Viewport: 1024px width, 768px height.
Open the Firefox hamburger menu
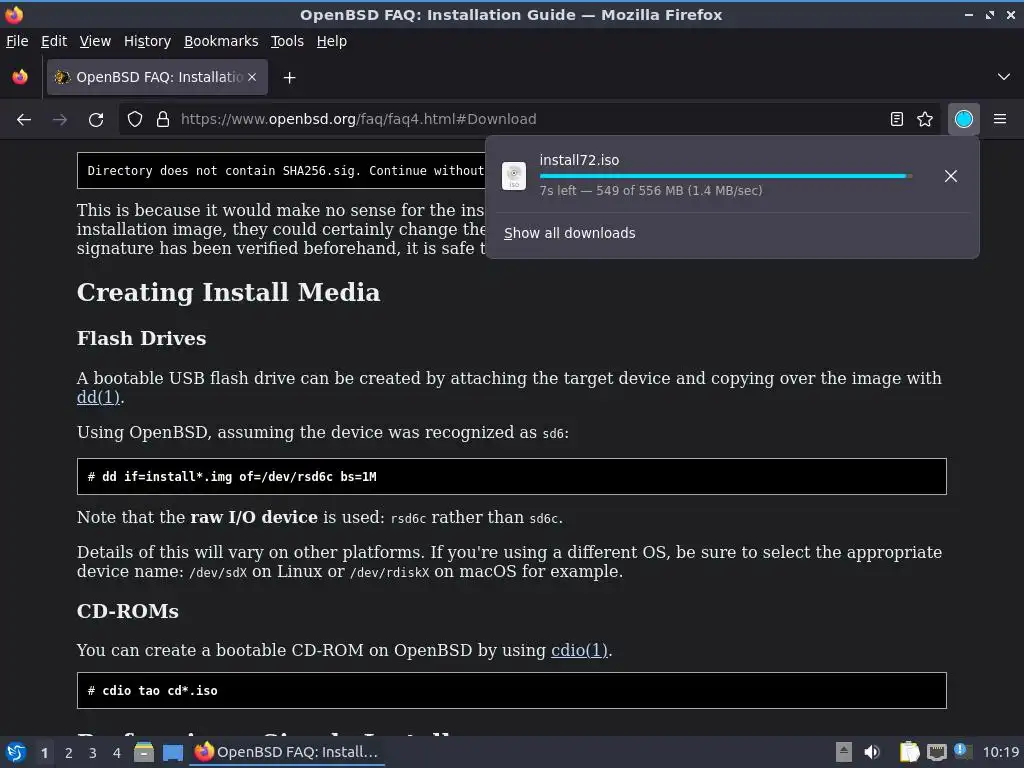pos(1000,120)
